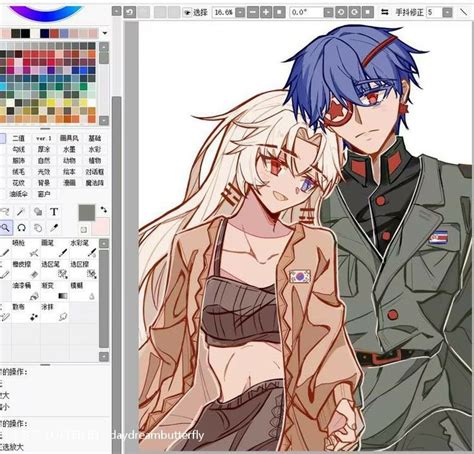Select the Text tool (T icon)
Viewport: 474px width, 454px height.
click(x=54, y=212)
